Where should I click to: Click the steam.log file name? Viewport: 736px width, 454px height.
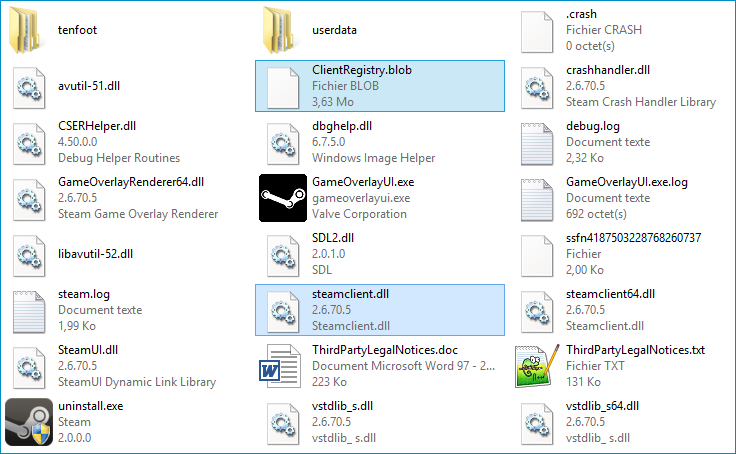[x=84, y=294]
